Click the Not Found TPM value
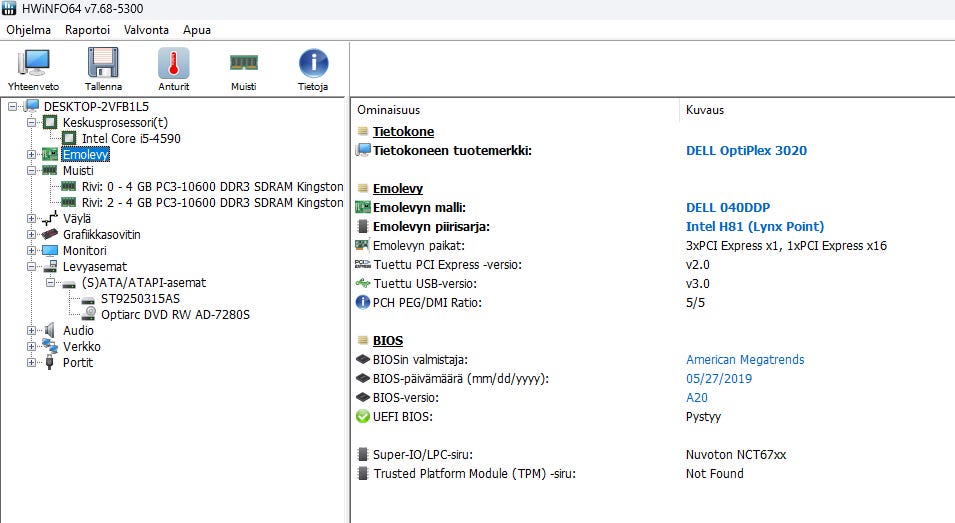The height and width of the screenshot is (523, 955). pos(714,473)
